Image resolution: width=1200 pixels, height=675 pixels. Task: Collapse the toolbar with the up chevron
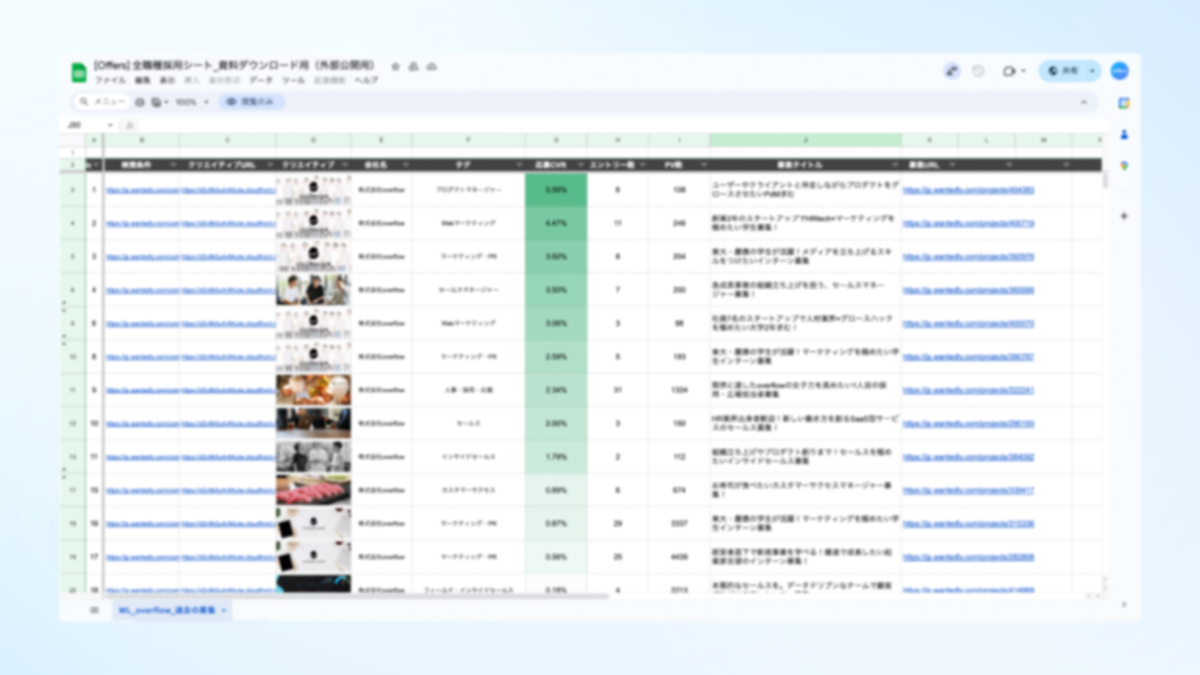tap(1084, 102)
